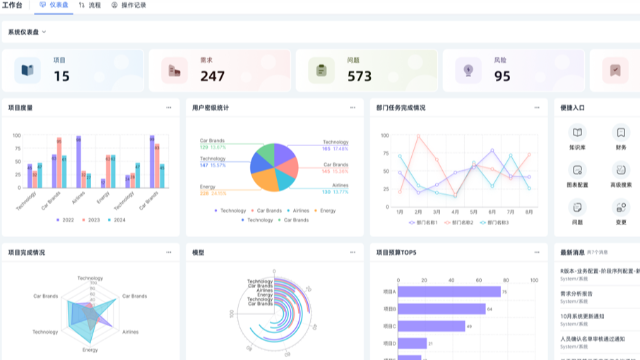Open the 需求分析报告 message
This screenshot has height=360, width=640.
576,293
